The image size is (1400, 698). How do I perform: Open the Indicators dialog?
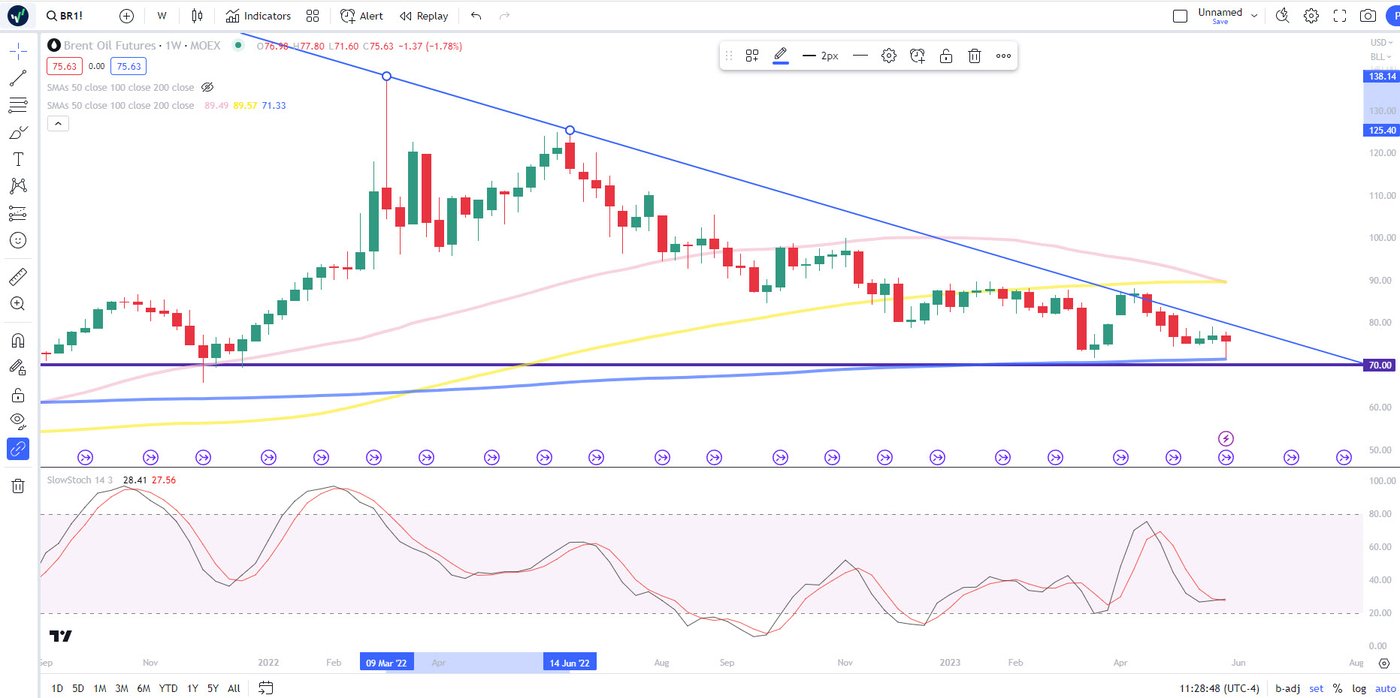(258, 16)
